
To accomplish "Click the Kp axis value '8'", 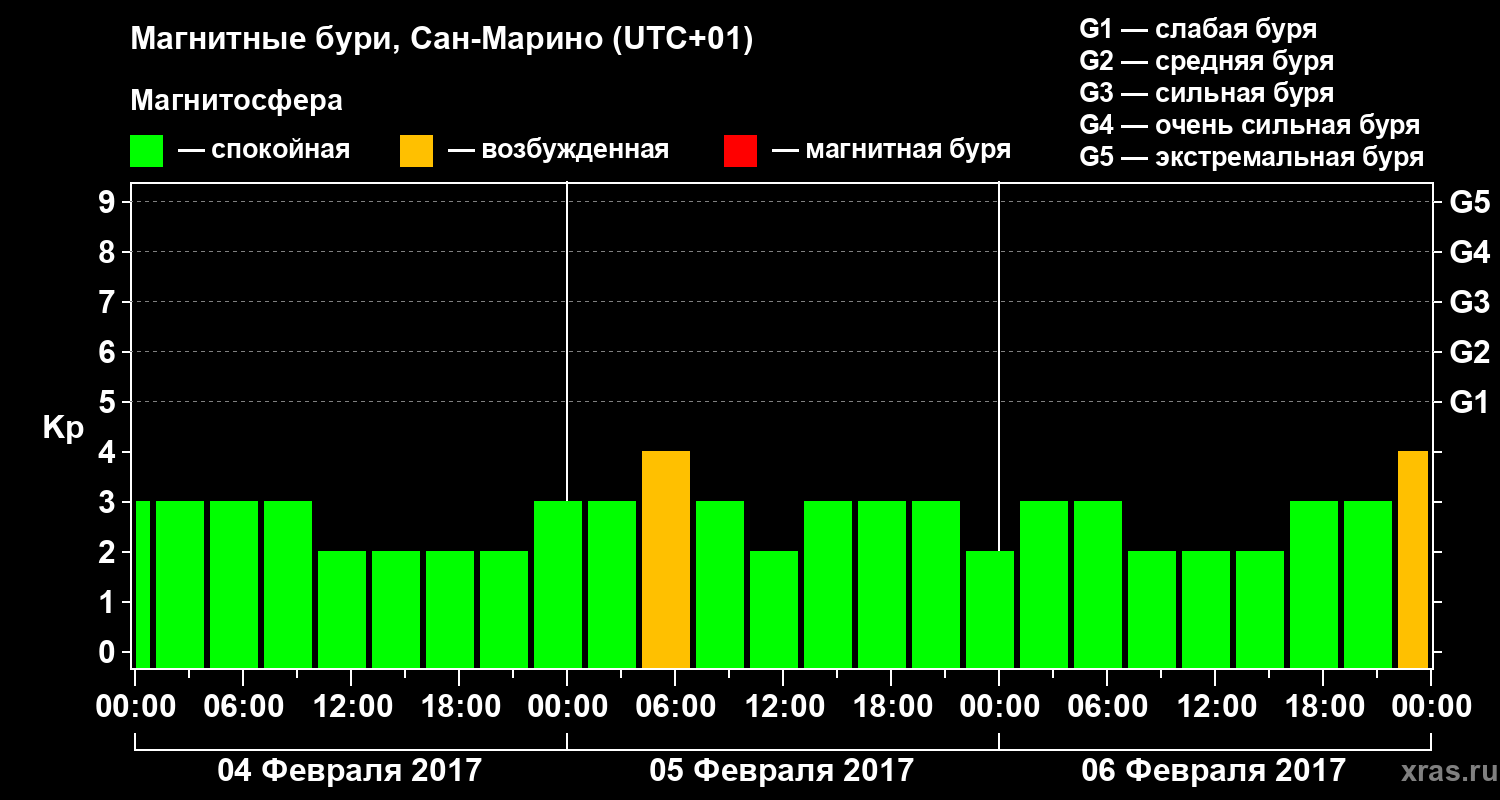I will (x=109, y=252).
